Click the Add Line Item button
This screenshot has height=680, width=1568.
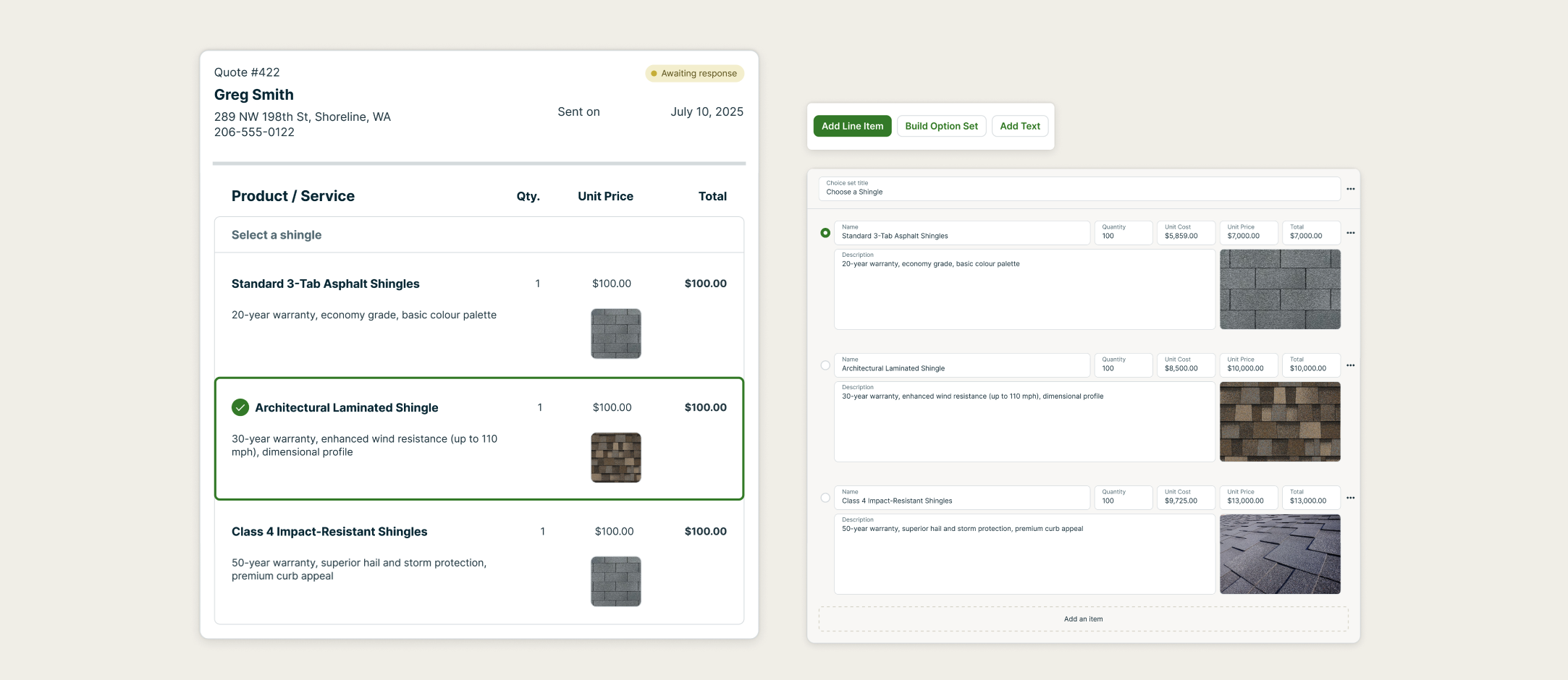852,126
